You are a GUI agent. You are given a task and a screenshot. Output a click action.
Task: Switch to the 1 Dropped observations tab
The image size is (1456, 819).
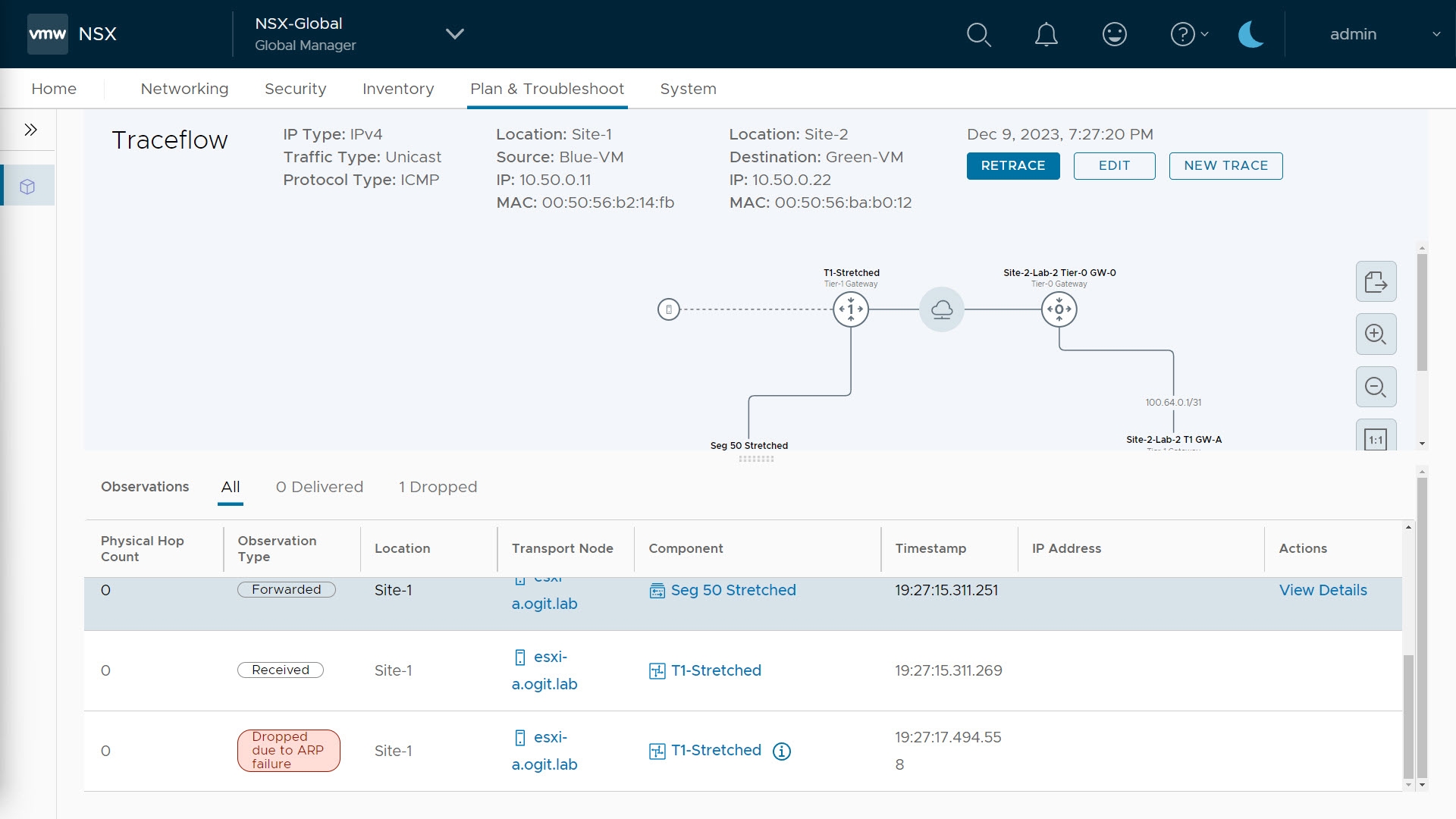point(438,487)
